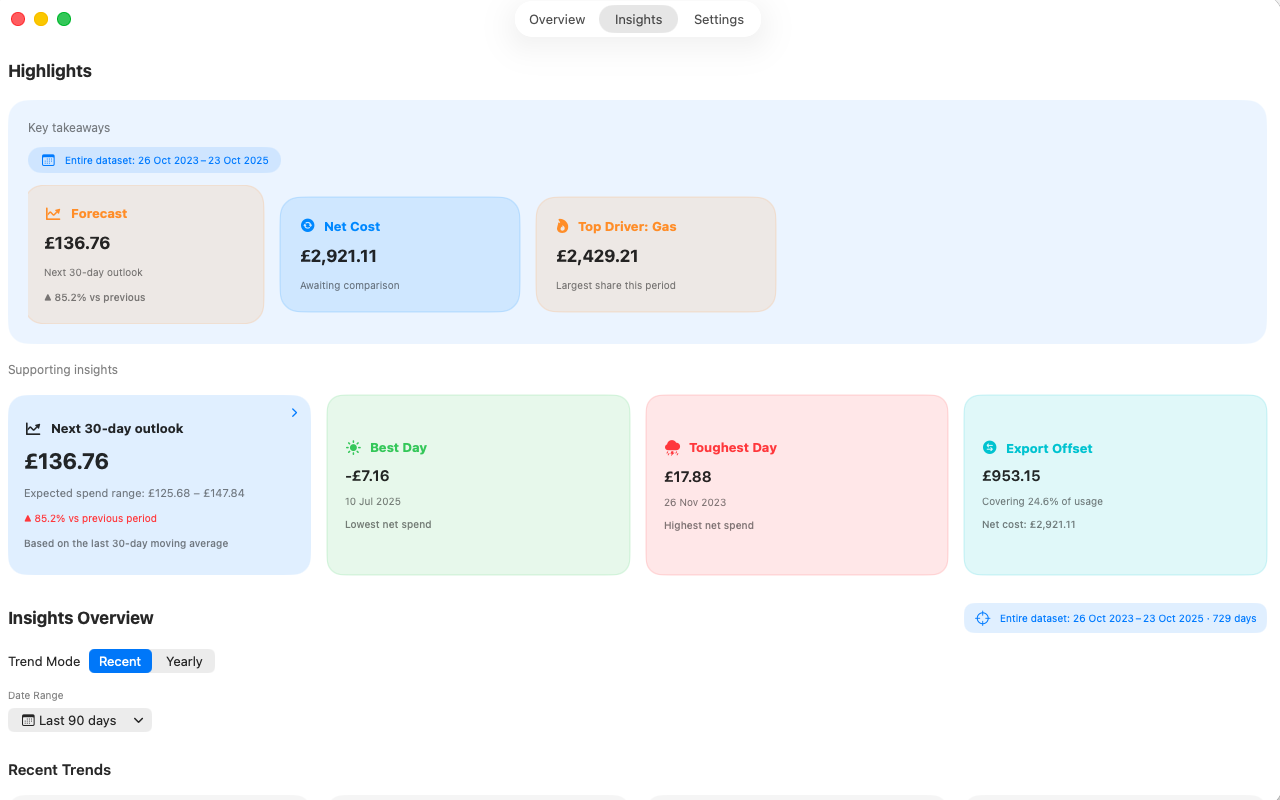1280x800 pixels.
Task: Click the Toughest Day storm cloud icon
Action: pos(672,448)
